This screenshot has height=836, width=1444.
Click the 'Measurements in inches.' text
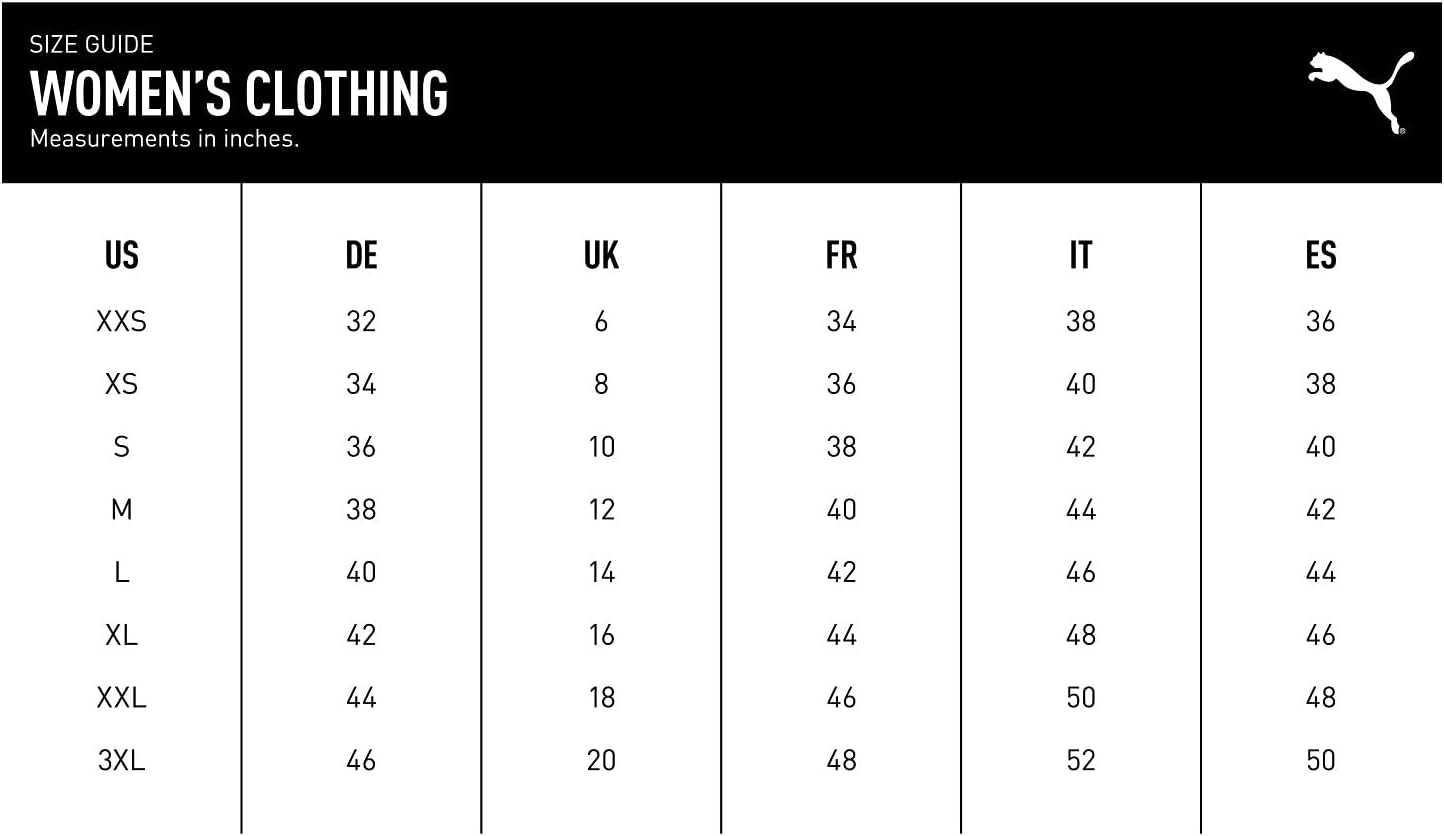165,139
